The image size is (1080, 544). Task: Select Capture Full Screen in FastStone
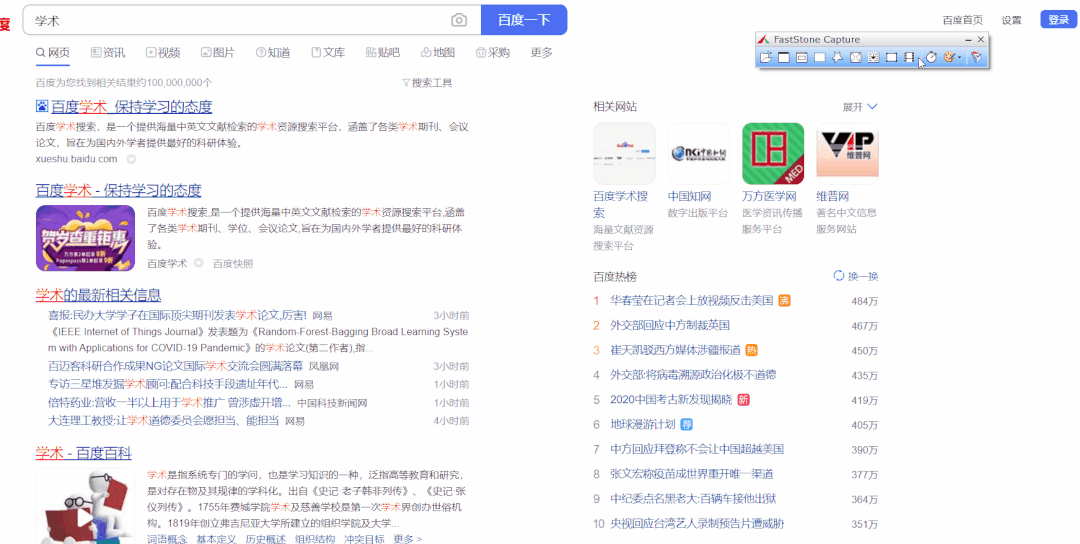855,57
